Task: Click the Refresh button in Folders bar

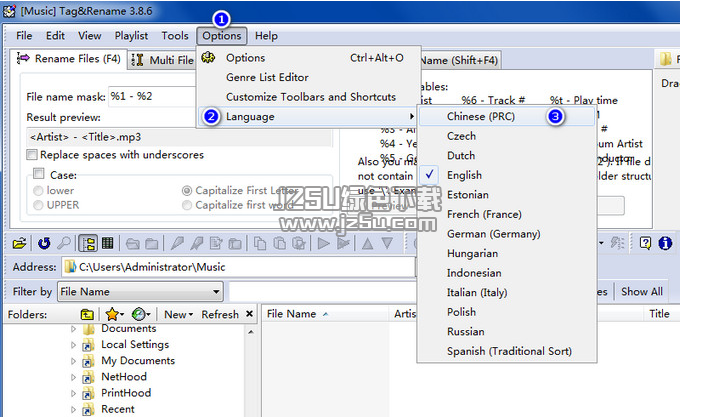Action: 220,314
